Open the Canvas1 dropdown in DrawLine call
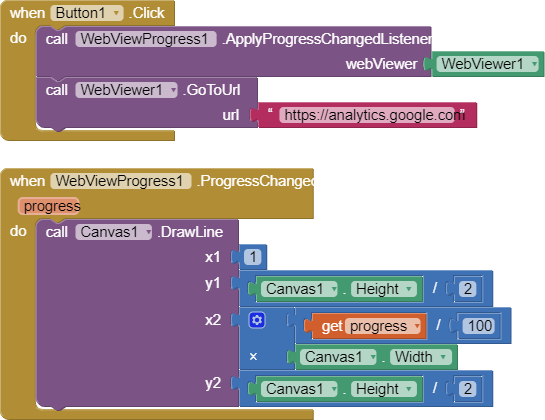545x420 pixels. [114, 232]
